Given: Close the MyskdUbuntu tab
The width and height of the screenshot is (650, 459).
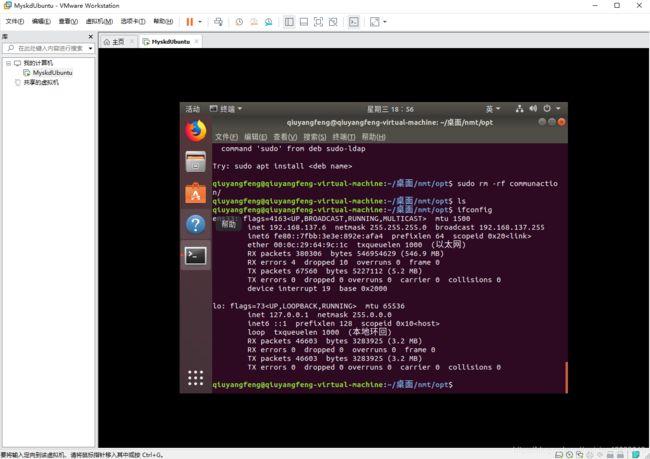Looking at the screenshot, I should pos(196,41).
